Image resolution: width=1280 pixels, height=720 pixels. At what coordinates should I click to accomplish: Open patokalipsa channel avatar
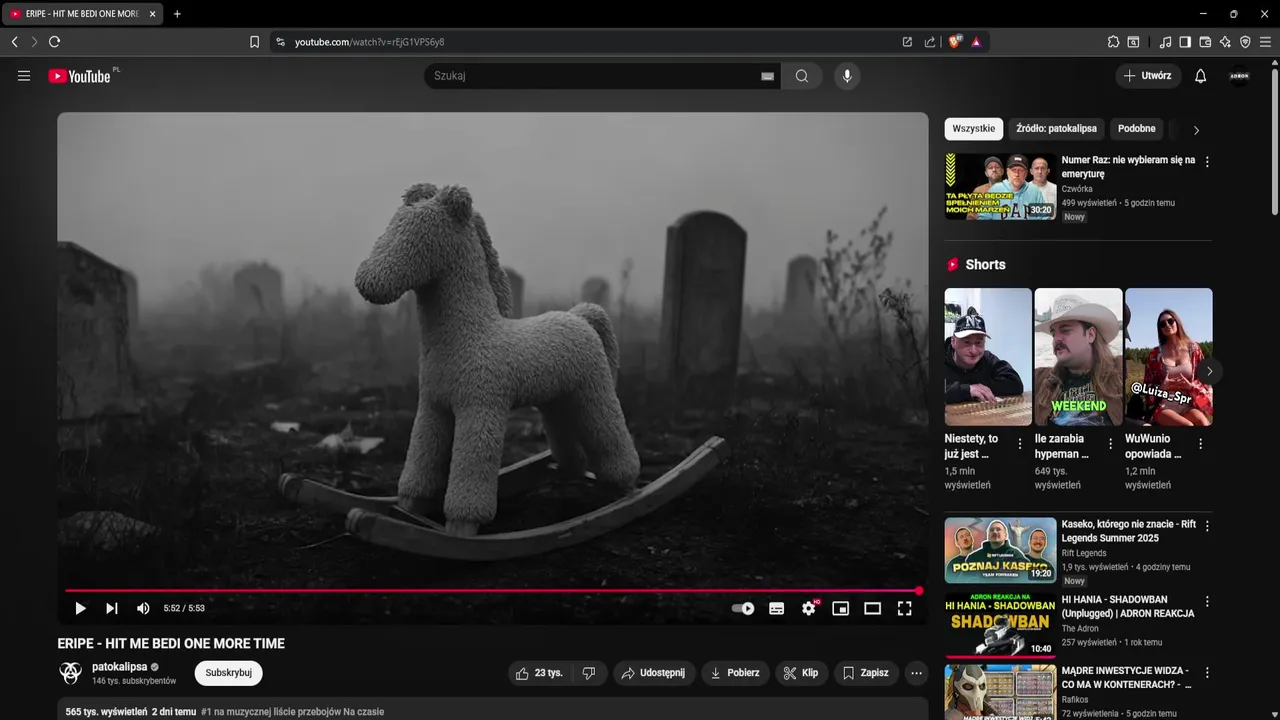71,673
